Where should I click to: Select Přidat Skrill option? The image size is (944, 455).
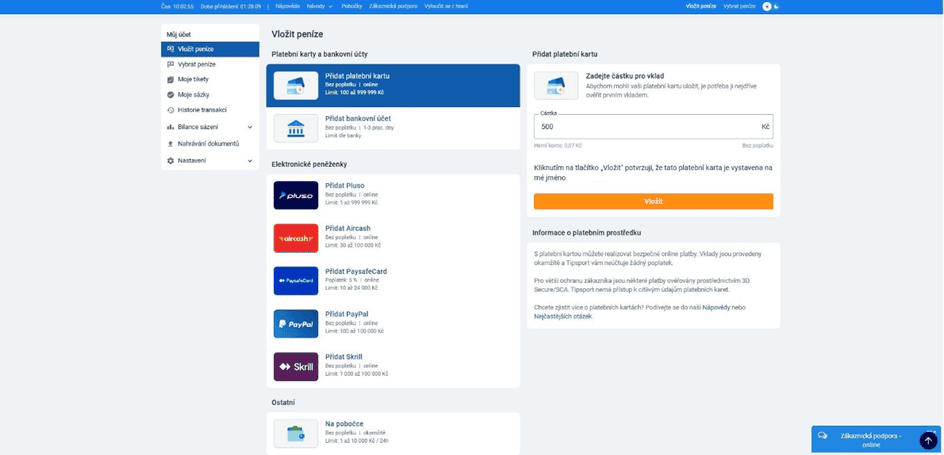(x=393, y=367)
